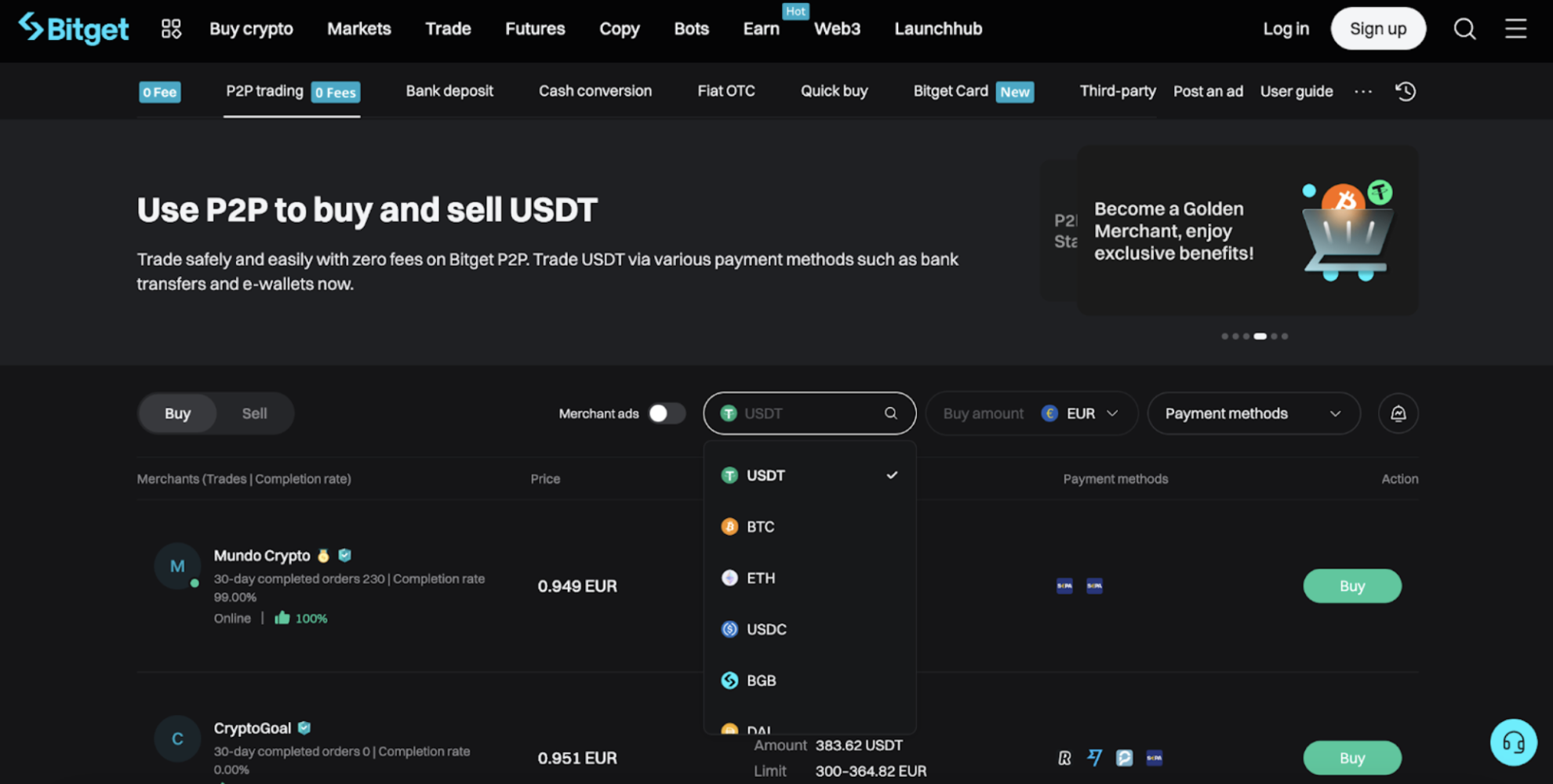The width and height of the screenshot is (1553, 784).
Task: Buy from CryptoGoal
Action: [1351, 758]
